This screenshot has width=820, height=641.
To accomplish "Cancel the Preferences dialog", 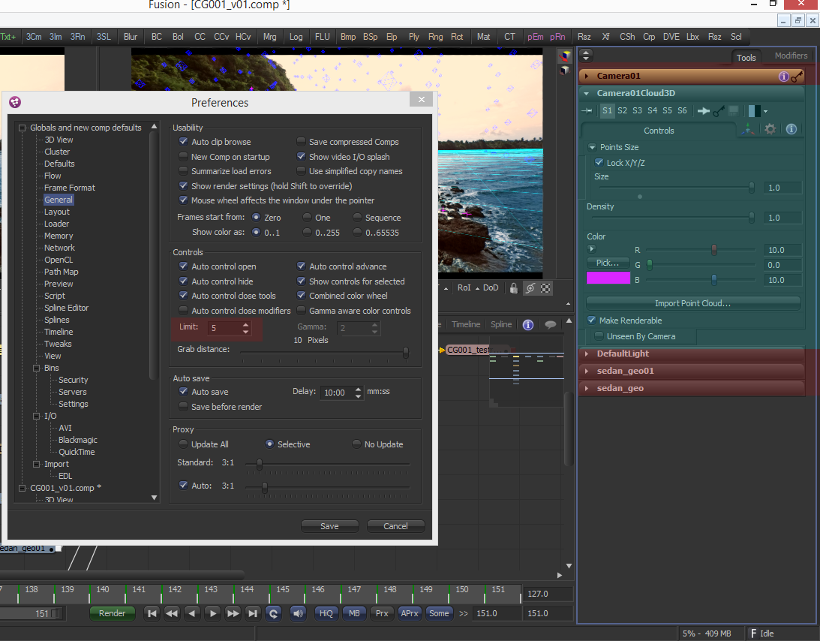I will 395,526.
